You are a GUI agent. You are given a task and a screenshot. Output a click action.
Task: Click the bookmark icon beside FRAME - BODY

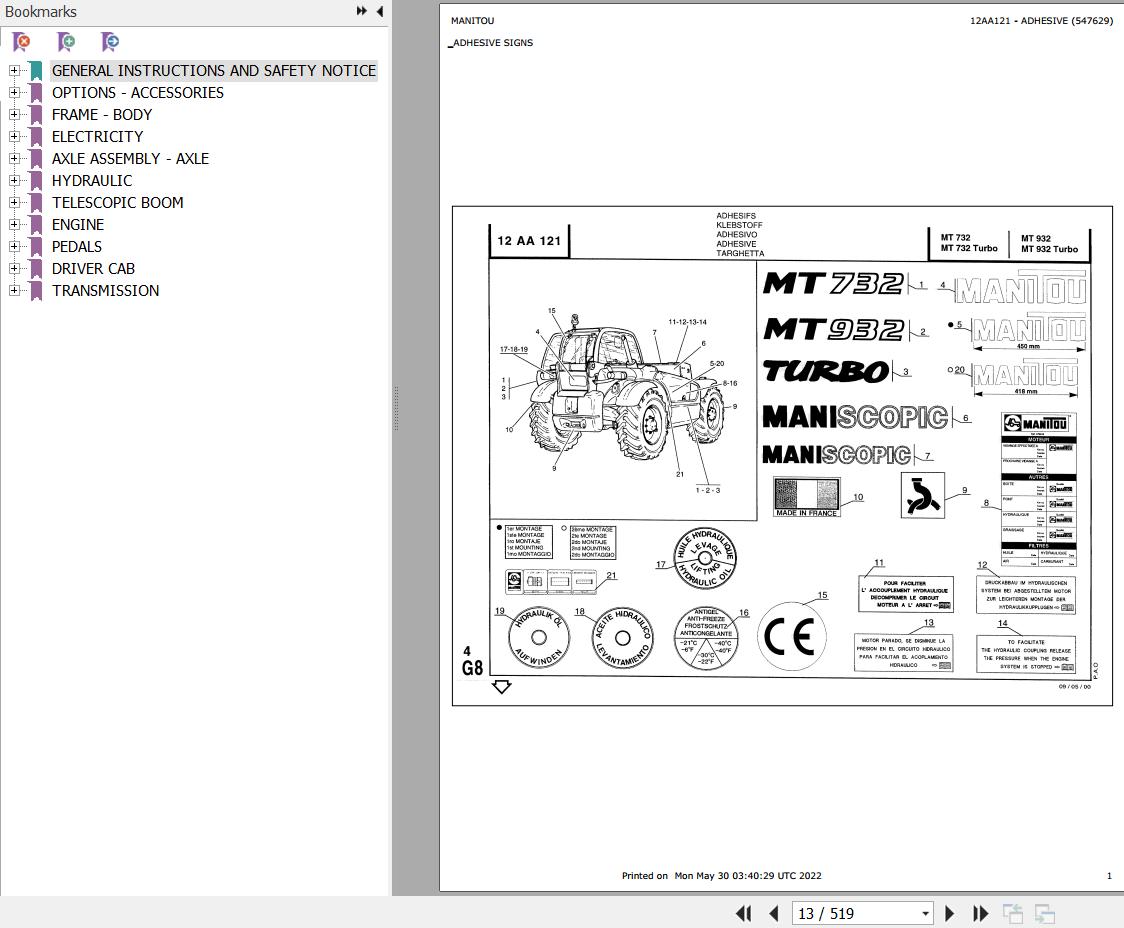pyautogui.click(x=36, y=115)
